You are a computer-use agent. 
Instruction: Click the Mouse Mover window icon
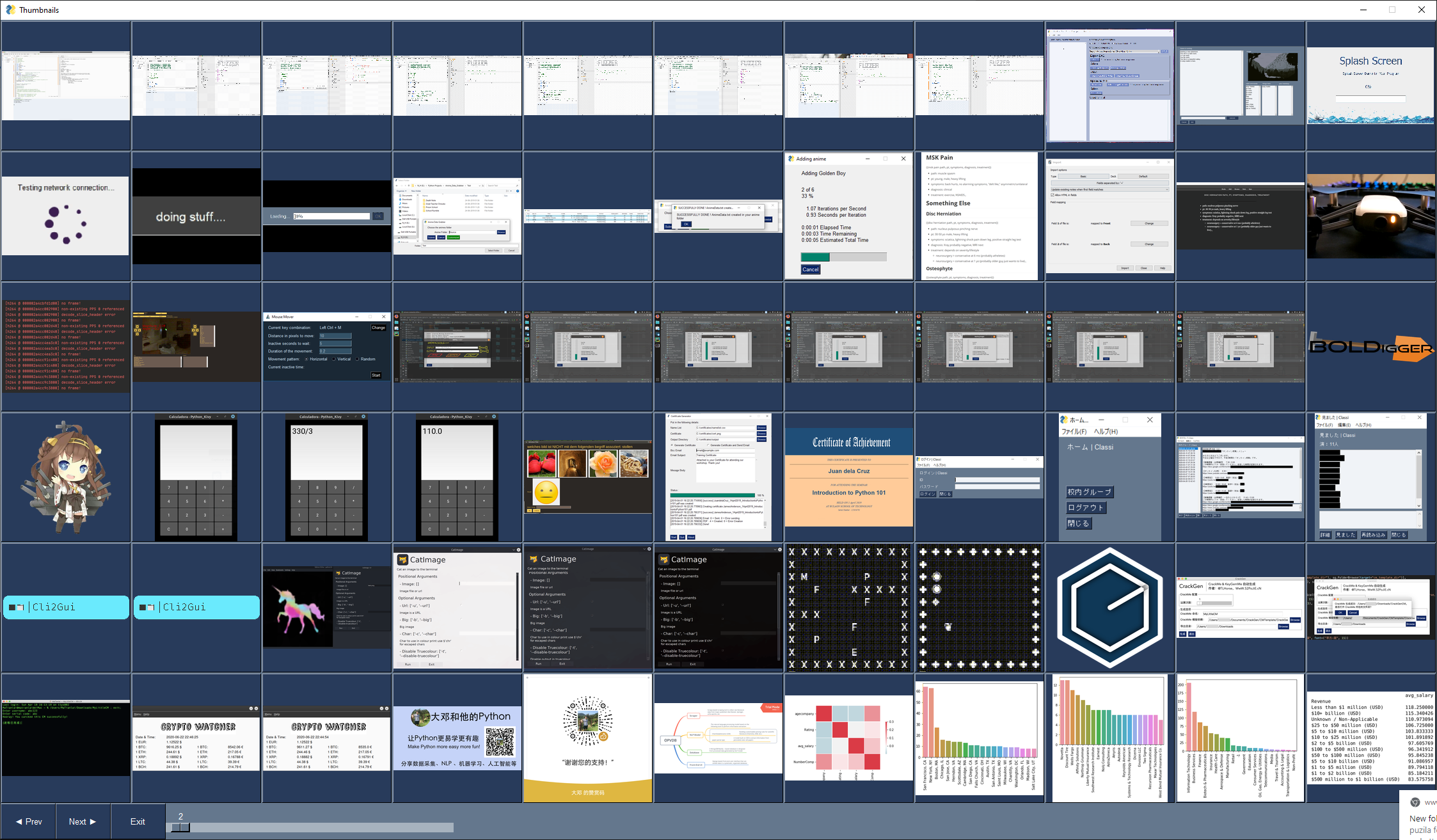click(x=268, y=317)
